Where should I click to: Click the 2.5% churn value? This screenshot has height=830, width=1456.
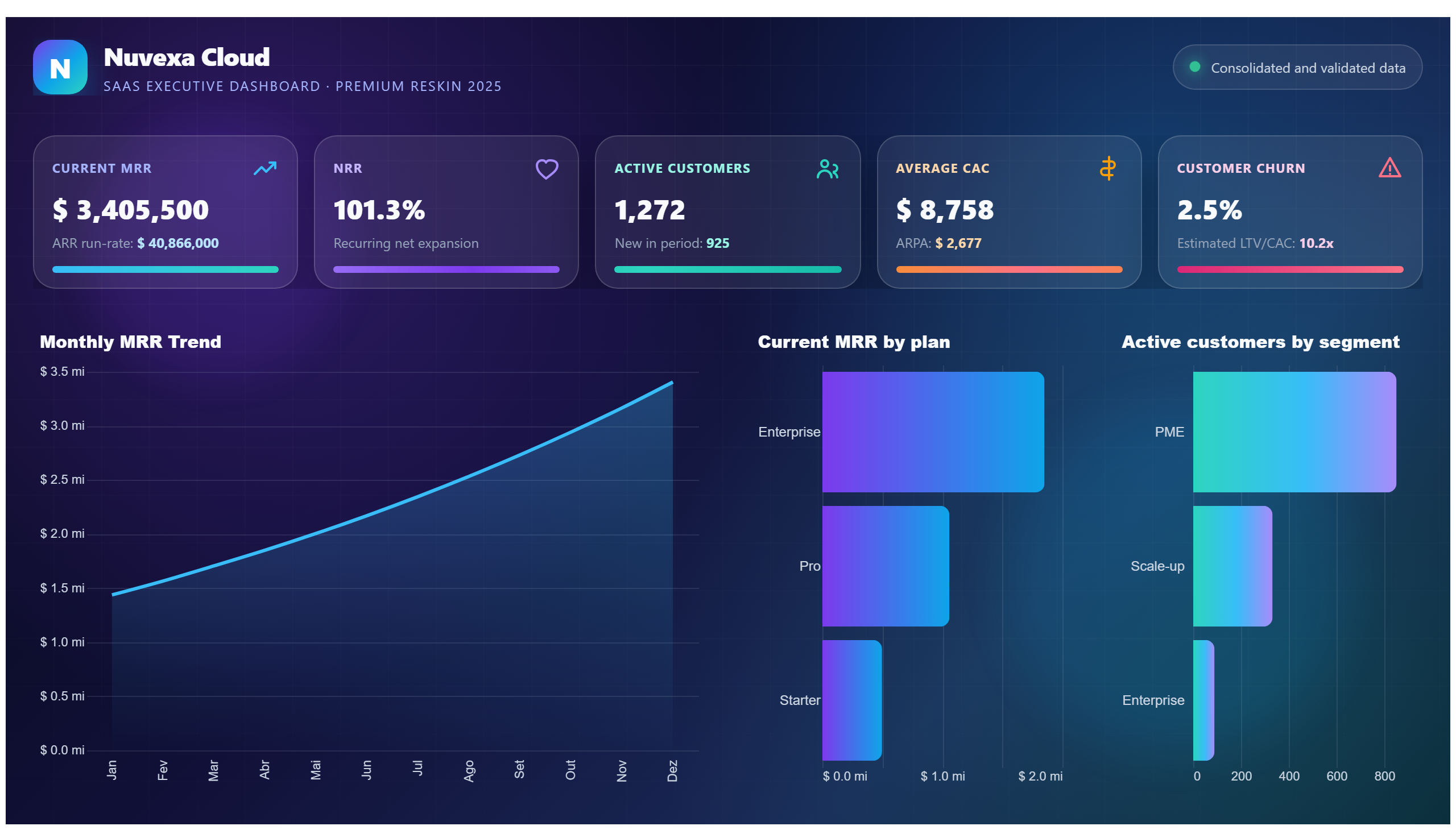[x=1209, y=210]
